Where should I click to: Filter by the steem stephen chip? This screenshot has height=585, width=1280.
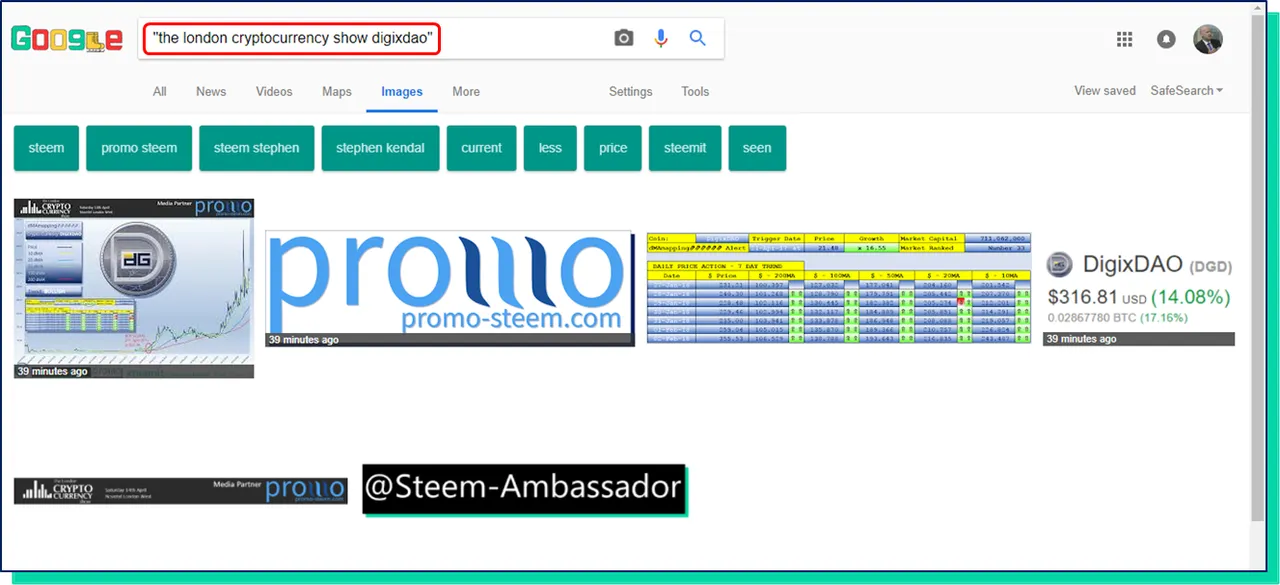point(256,148)
